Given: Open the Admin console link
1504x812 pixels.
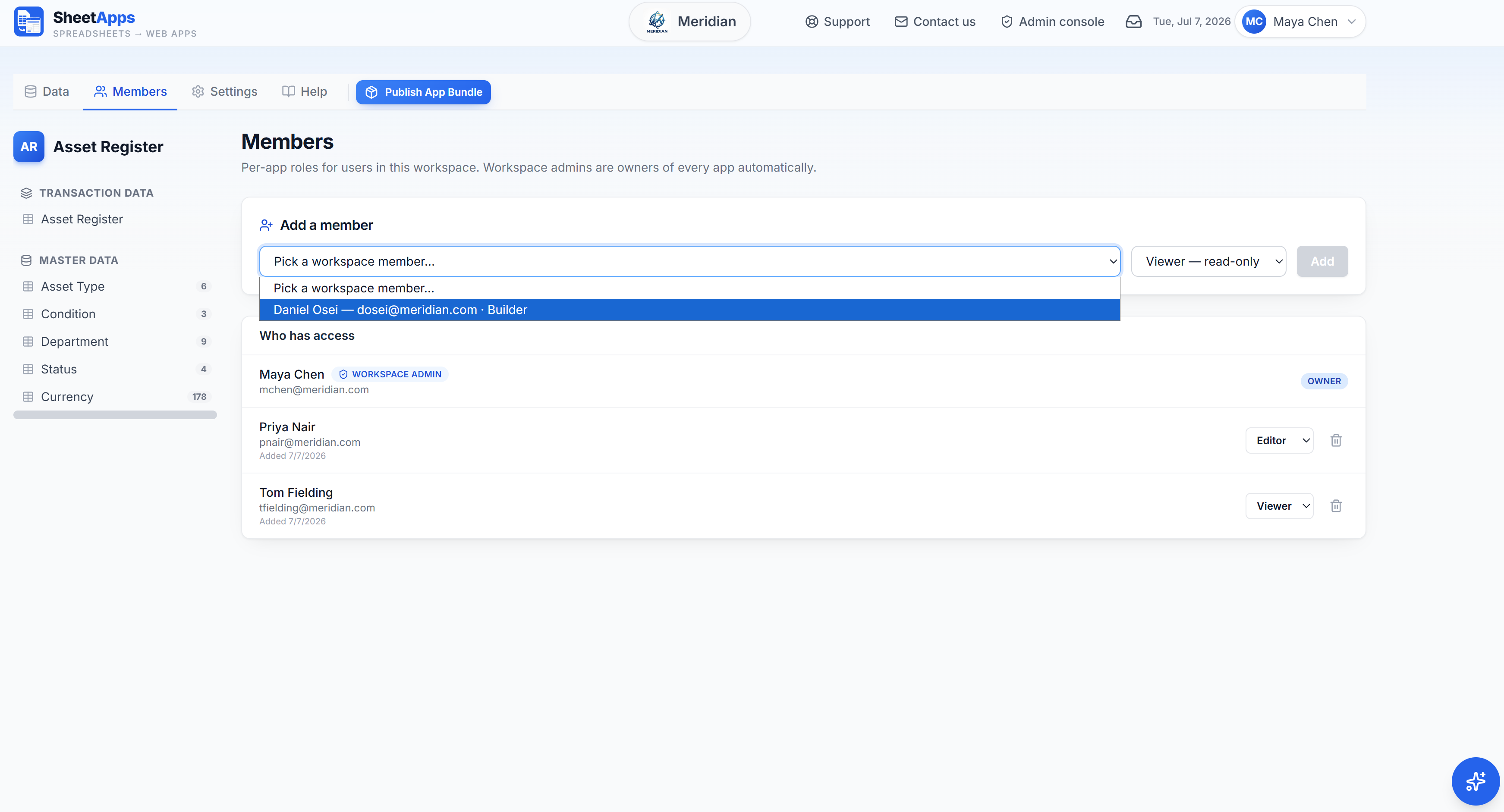Looking at the screenshot, I should [x=1052, y=22].
